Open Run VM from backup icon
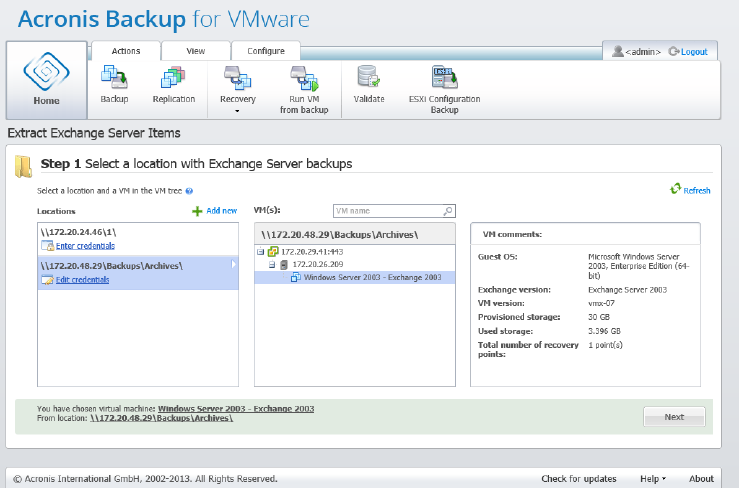 tap(304, 78)
